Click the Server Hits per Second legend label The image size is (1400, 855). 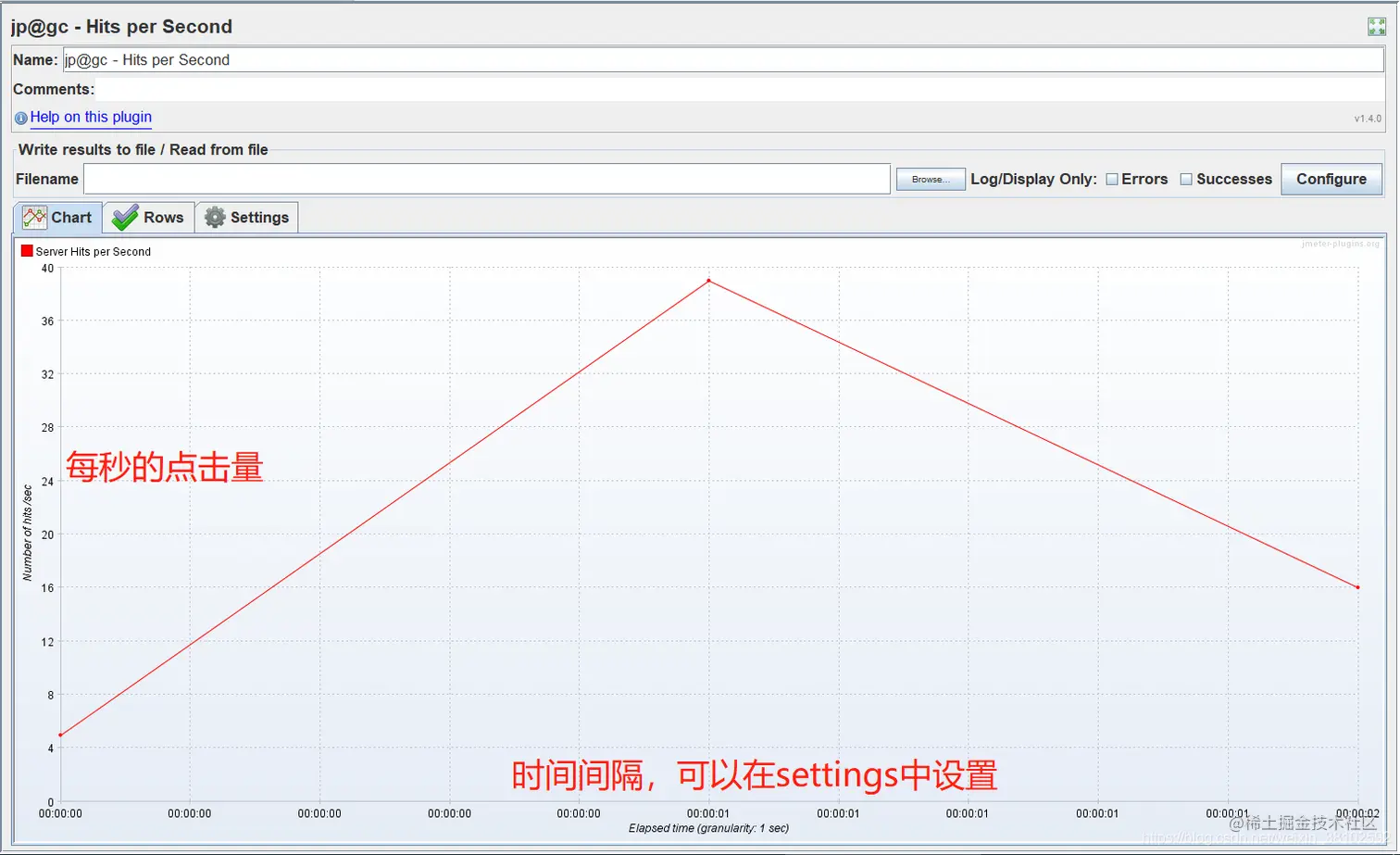tap(94, 252)
